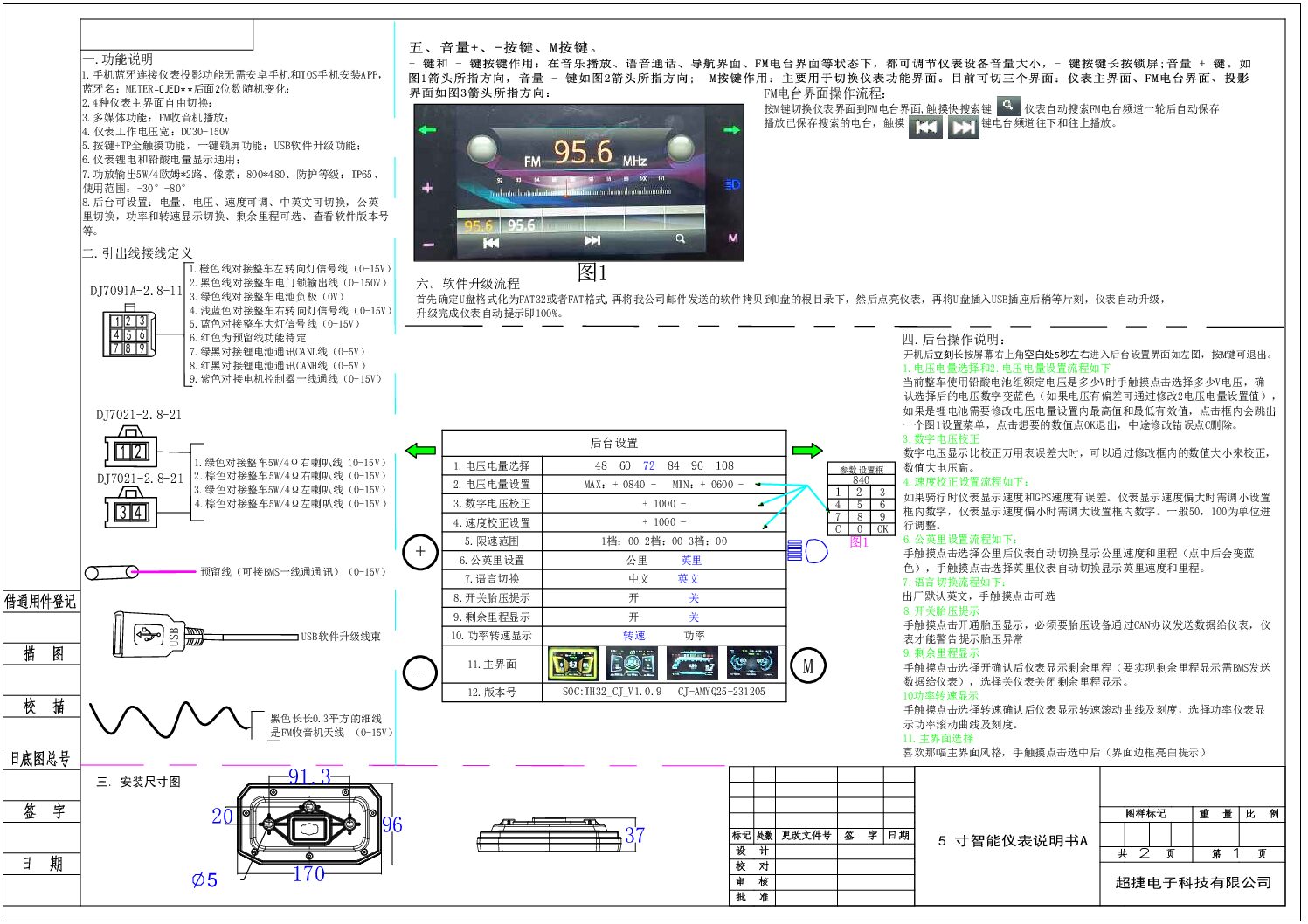Click green right arrow beside 后台设置 title

click(806, 451)
